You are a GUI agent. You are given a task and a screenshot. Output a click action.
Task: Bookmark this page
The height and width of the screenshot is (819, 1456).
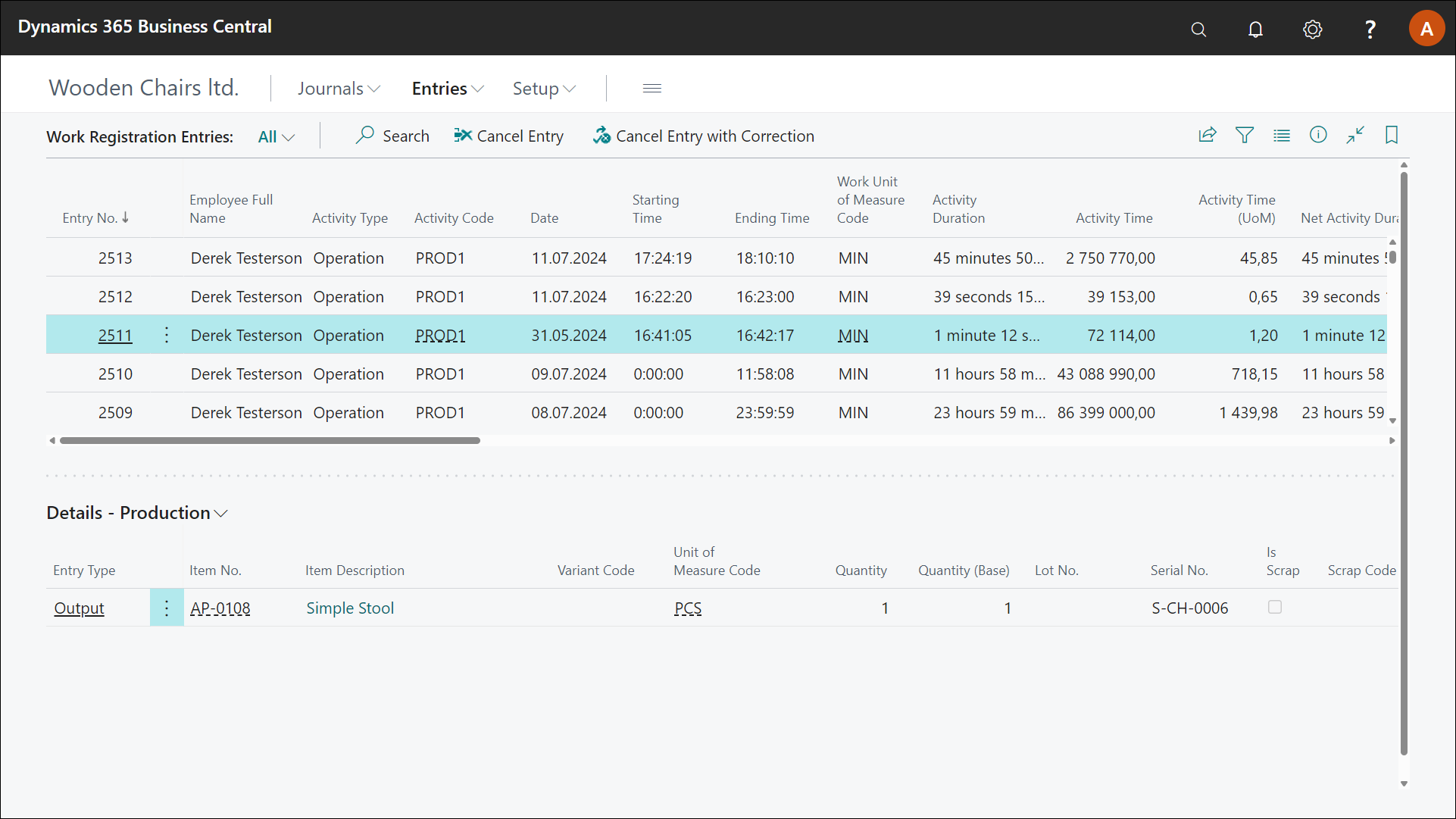coord(1392,136)
